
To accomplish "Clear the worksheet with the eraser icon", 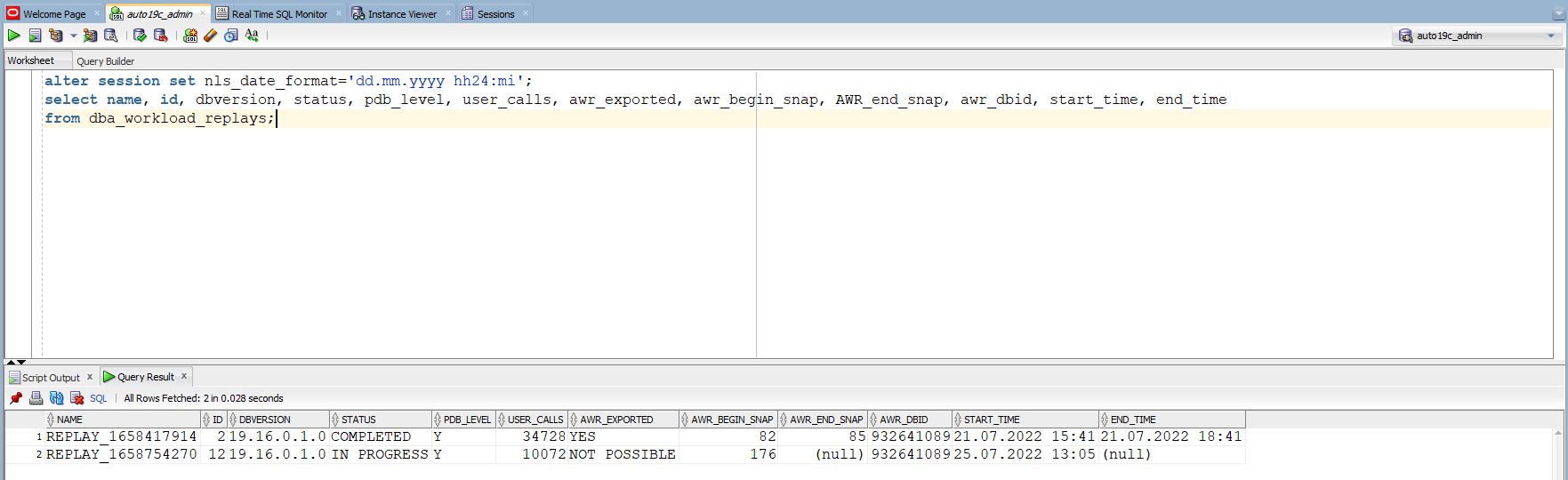I will [210, 36].
